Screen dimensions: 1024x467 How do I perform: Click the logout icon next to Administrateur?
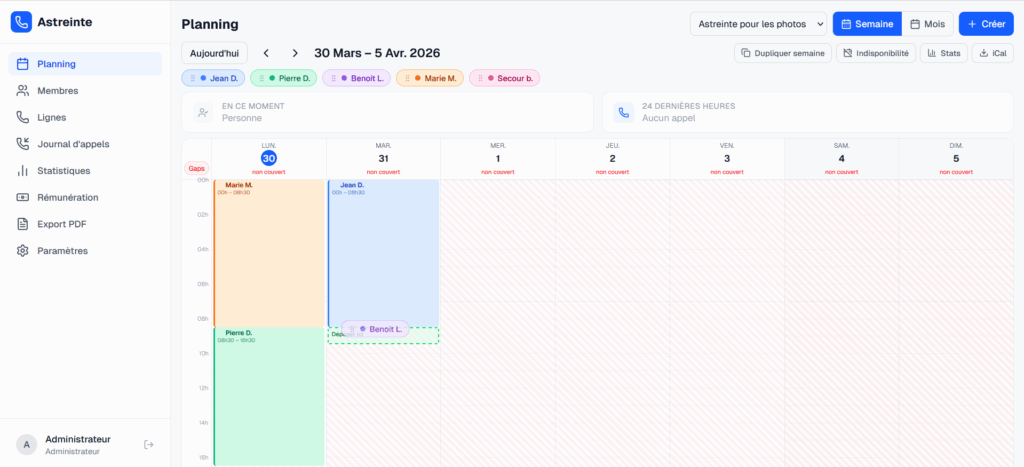149,445
